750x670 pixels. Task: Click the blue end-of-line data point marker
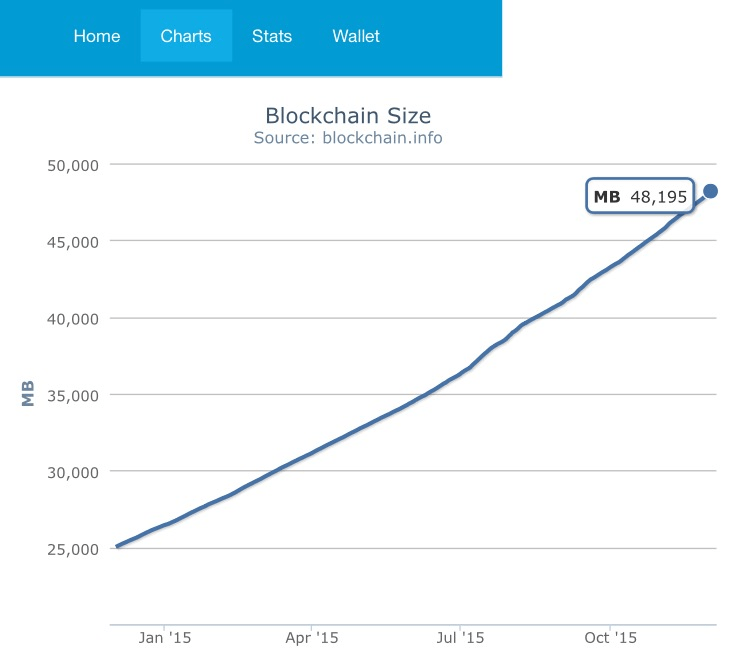[711, 191]
